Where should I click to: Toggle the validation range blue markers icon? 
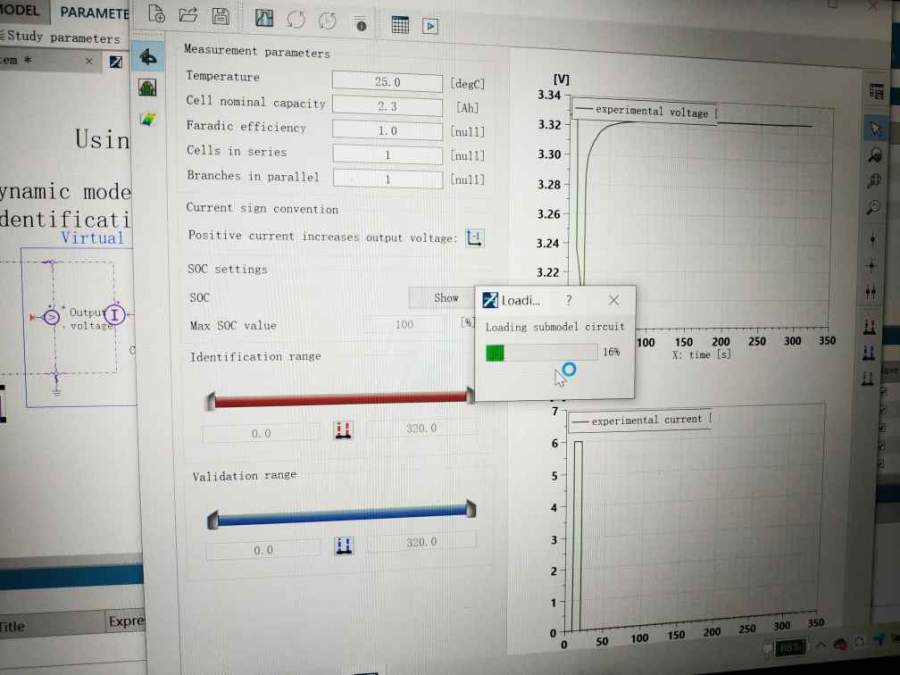click(344, 545)
